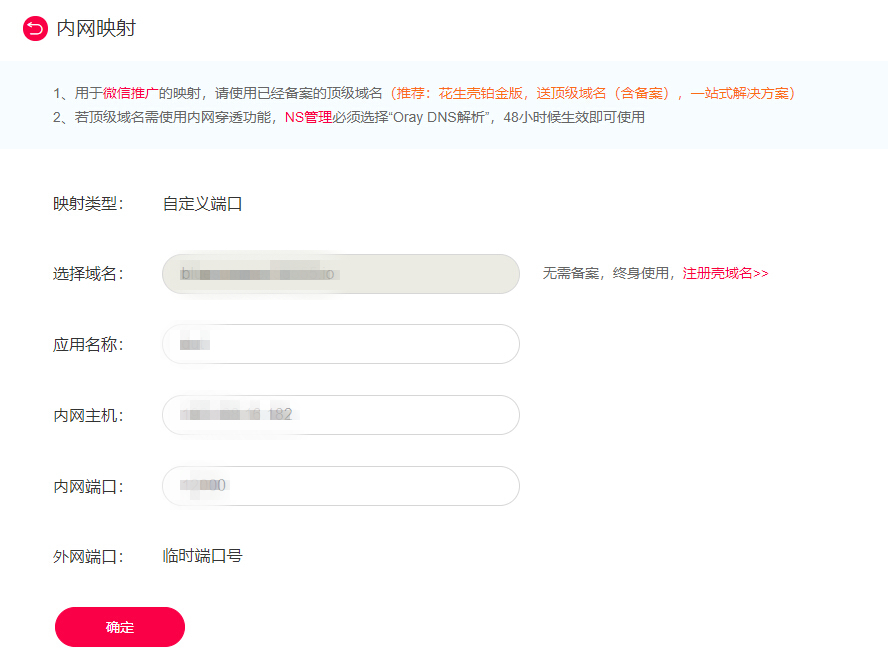This screenshot has height=663, width=888.
Task: Open the 注册壳域名>> link
Action: tap(725, 273)
